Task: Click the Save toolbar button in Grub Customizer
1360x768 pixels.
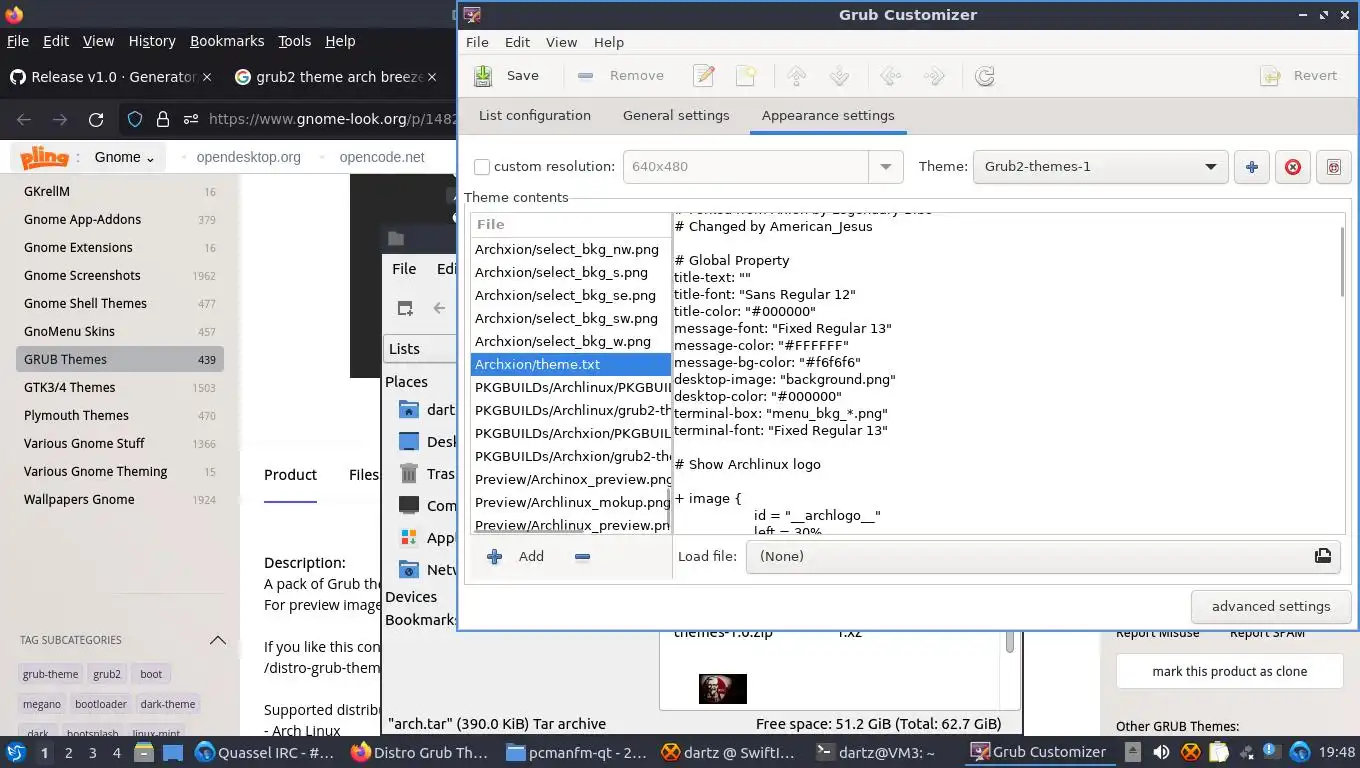Action: (506, 76)
